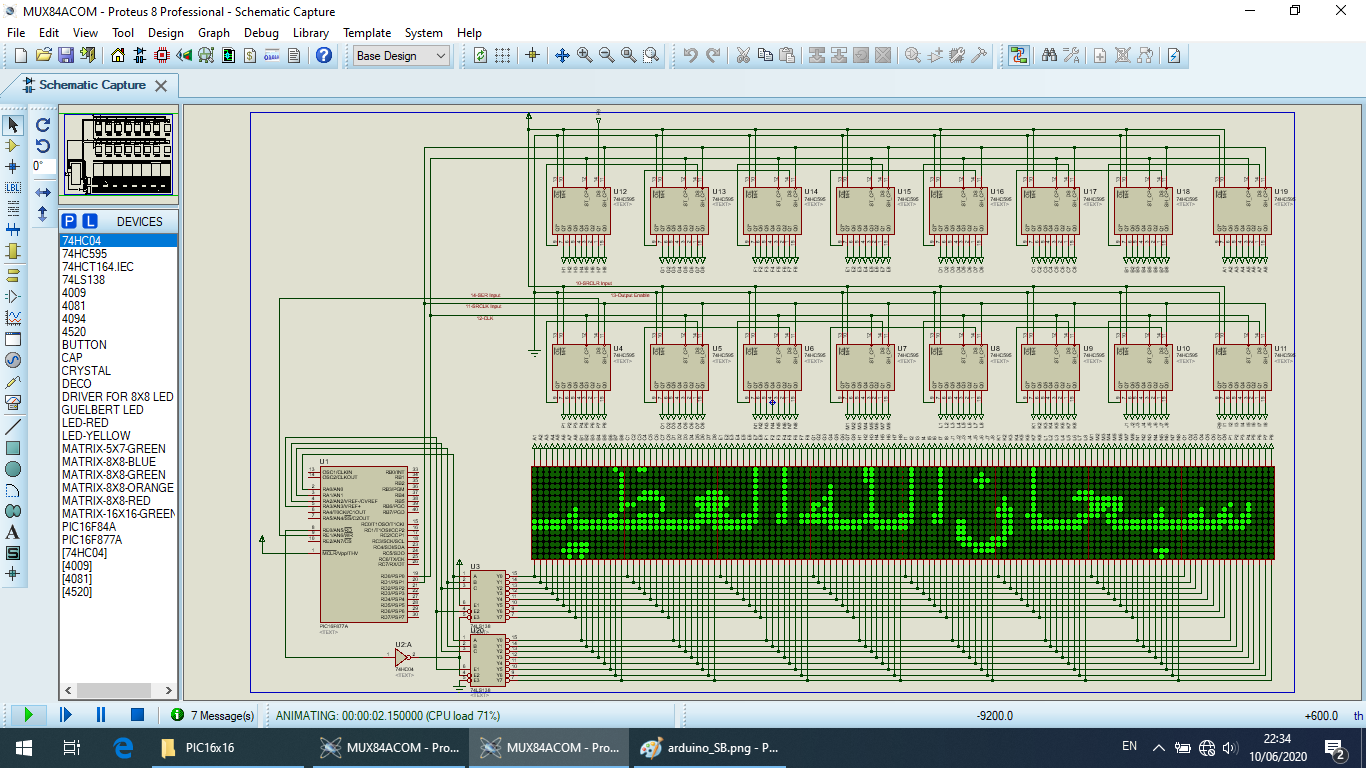Edit the rotation angle field
The image size is (1366, 768).
(43, 167)
